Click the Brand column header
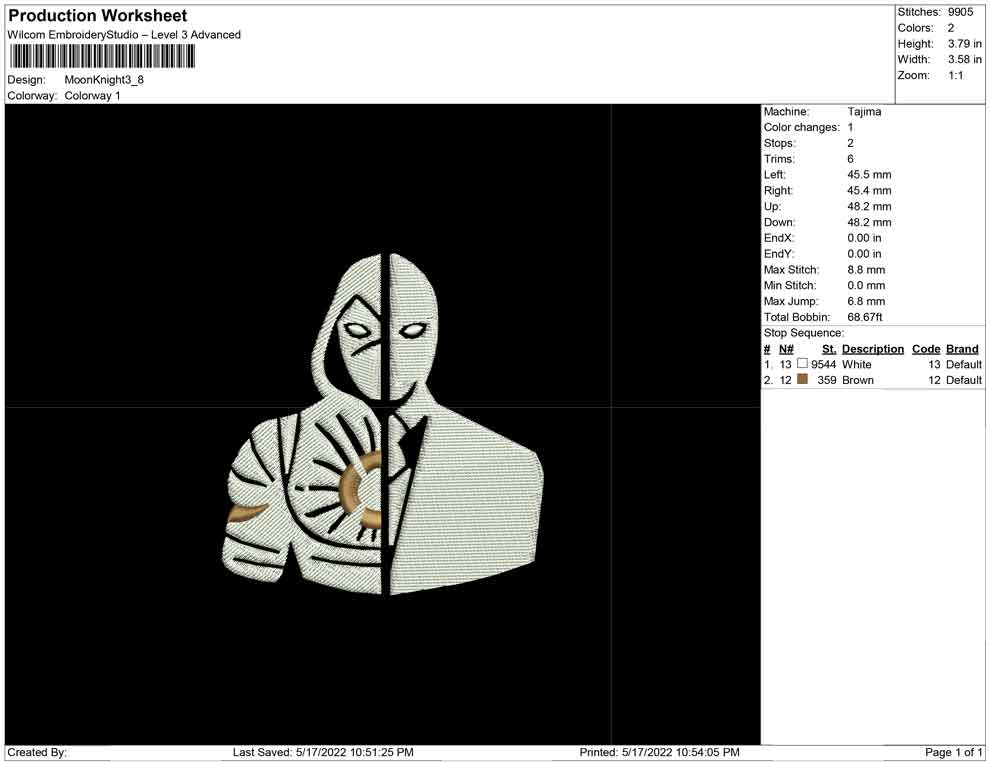The width and height of the screenshot is (990, 762). [x=962, y=349]
